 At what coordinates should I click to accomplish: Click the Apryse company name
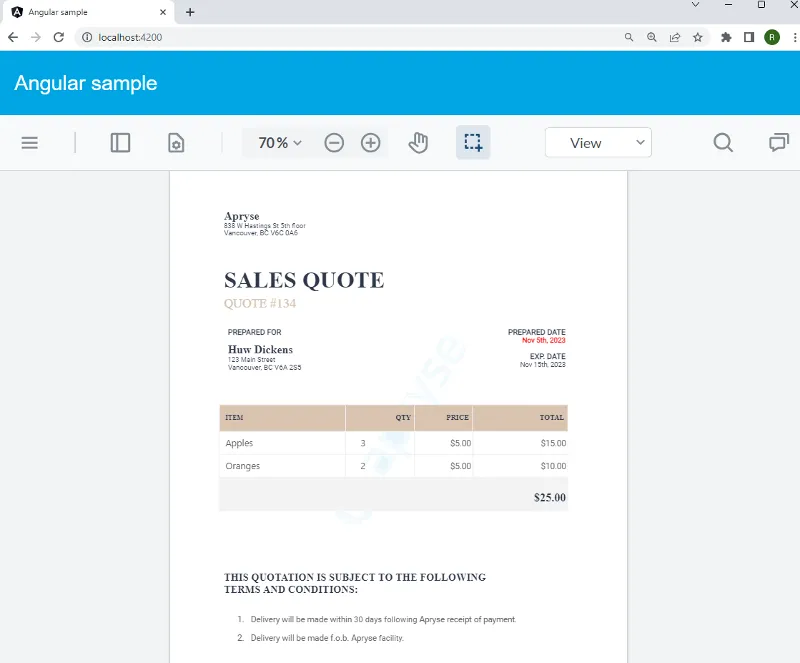[x=241, y=216]
